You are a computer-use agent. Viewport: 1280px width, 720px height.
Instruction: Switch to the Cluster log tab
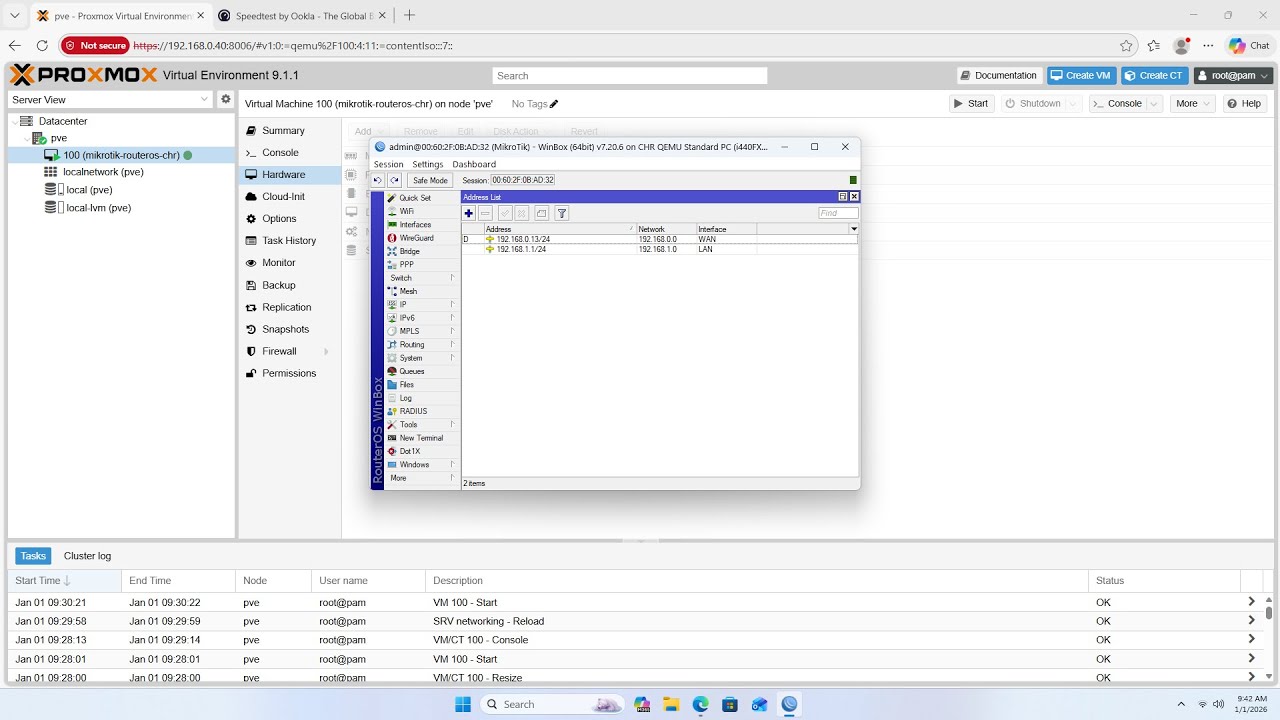(x=88, y=556)
